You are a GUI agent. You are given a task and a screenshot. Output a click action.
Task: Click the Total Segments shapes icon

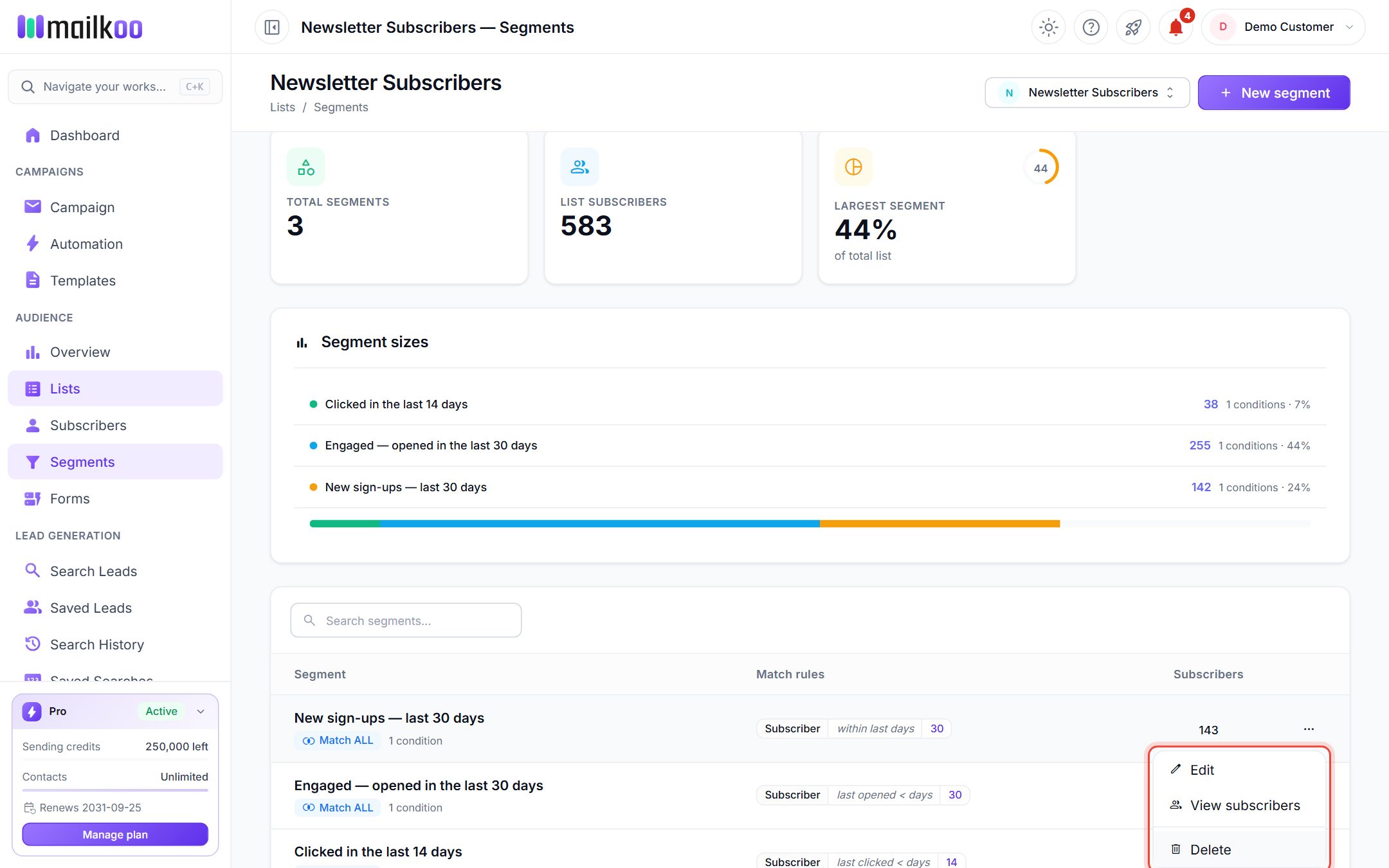pyautogui.click(x=306, y=167)
